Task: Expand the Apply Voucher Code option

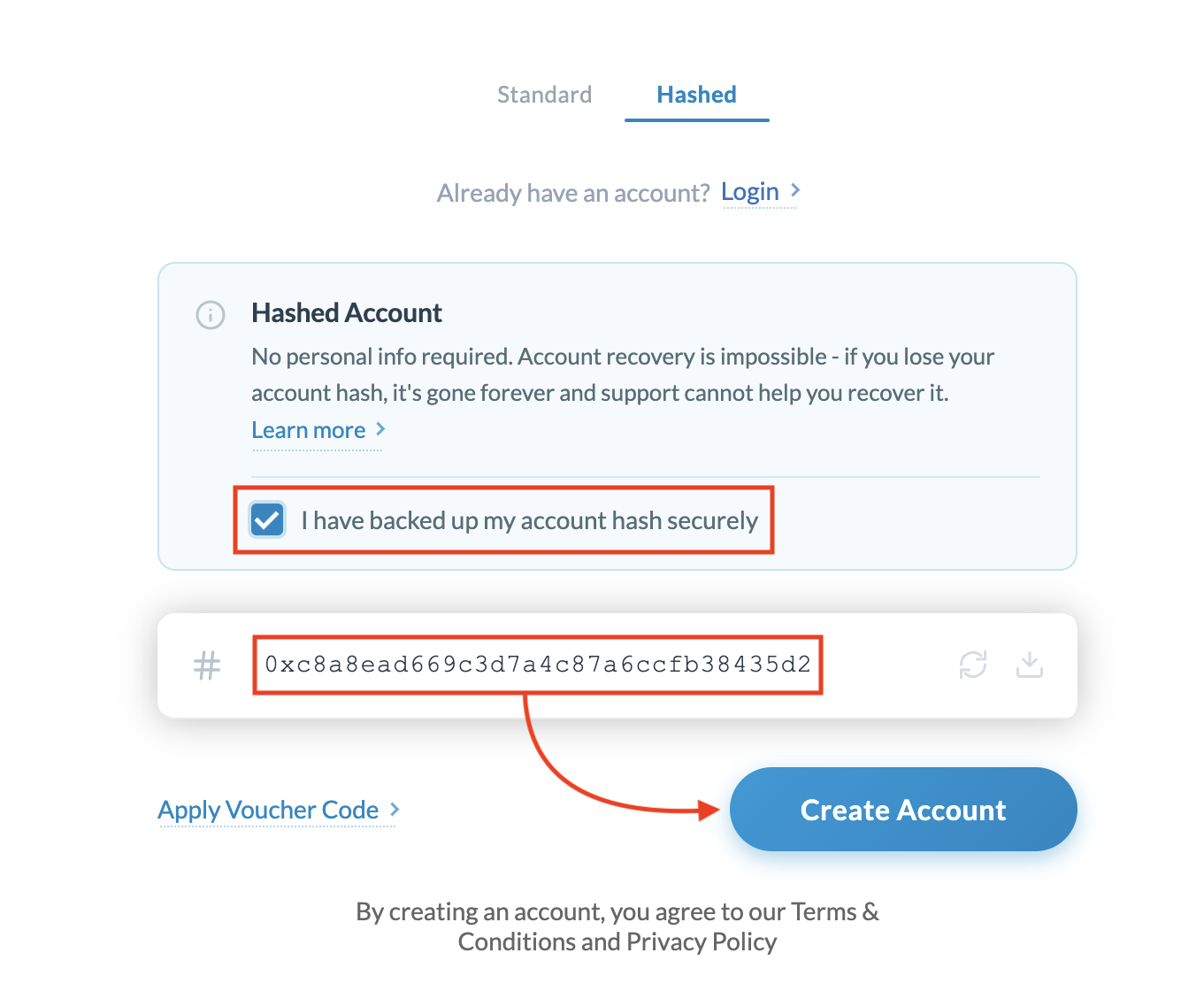Action: pyautogui.click(x=267, y=809)
